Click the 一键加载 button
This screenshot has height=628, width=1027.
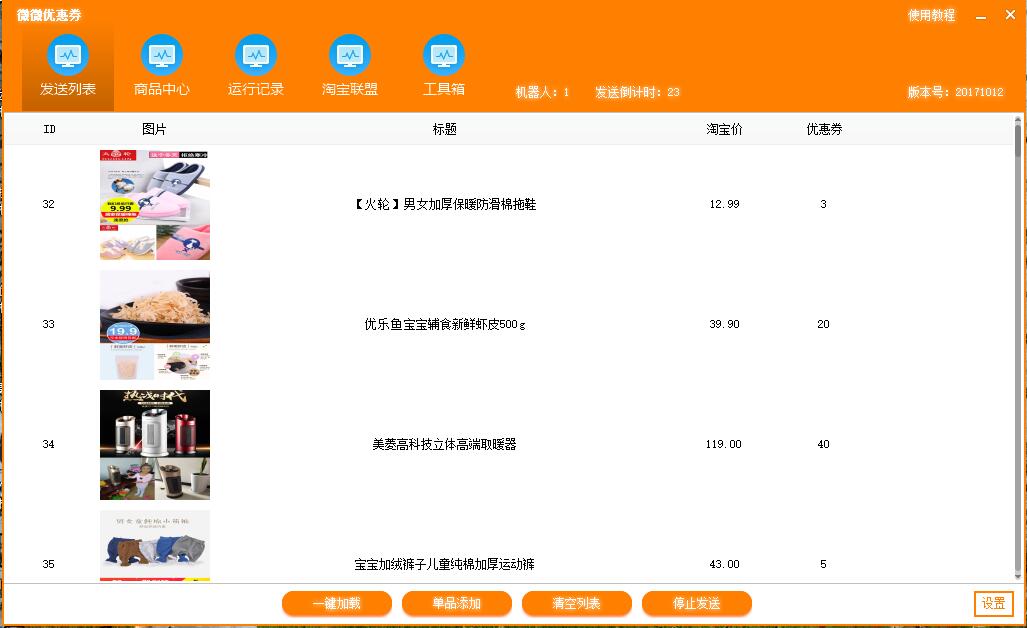pos(336,603)
